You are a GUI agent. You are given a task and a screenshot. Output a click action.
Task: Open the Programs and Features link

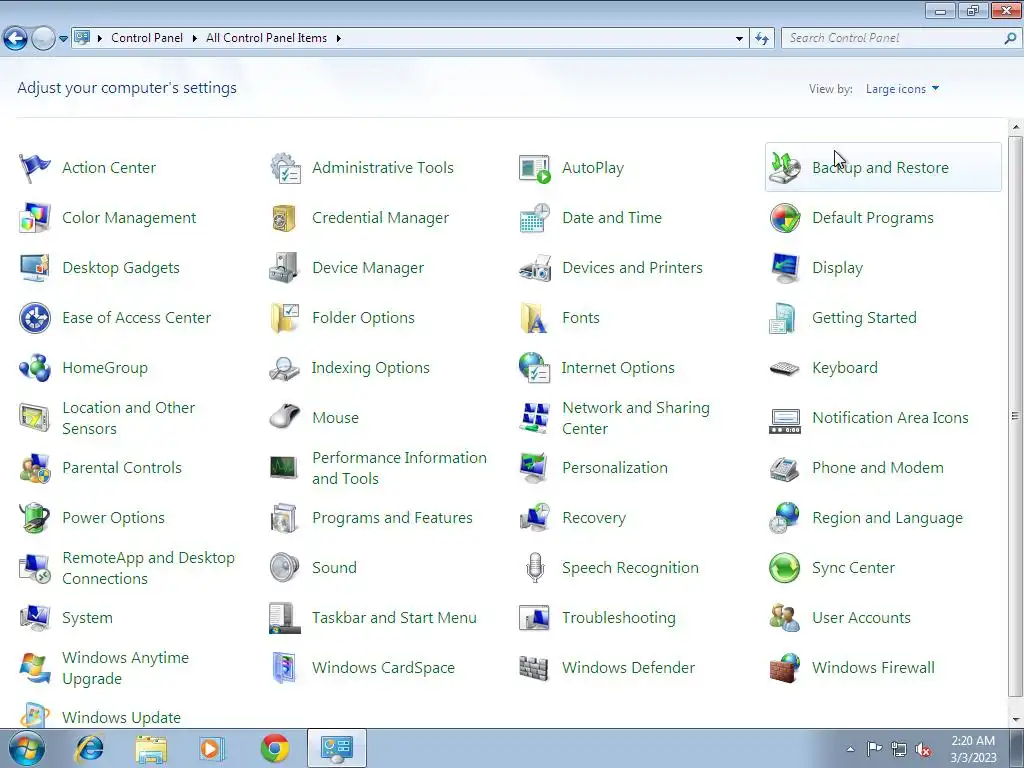pyautogui.click(x=392, y=518)
